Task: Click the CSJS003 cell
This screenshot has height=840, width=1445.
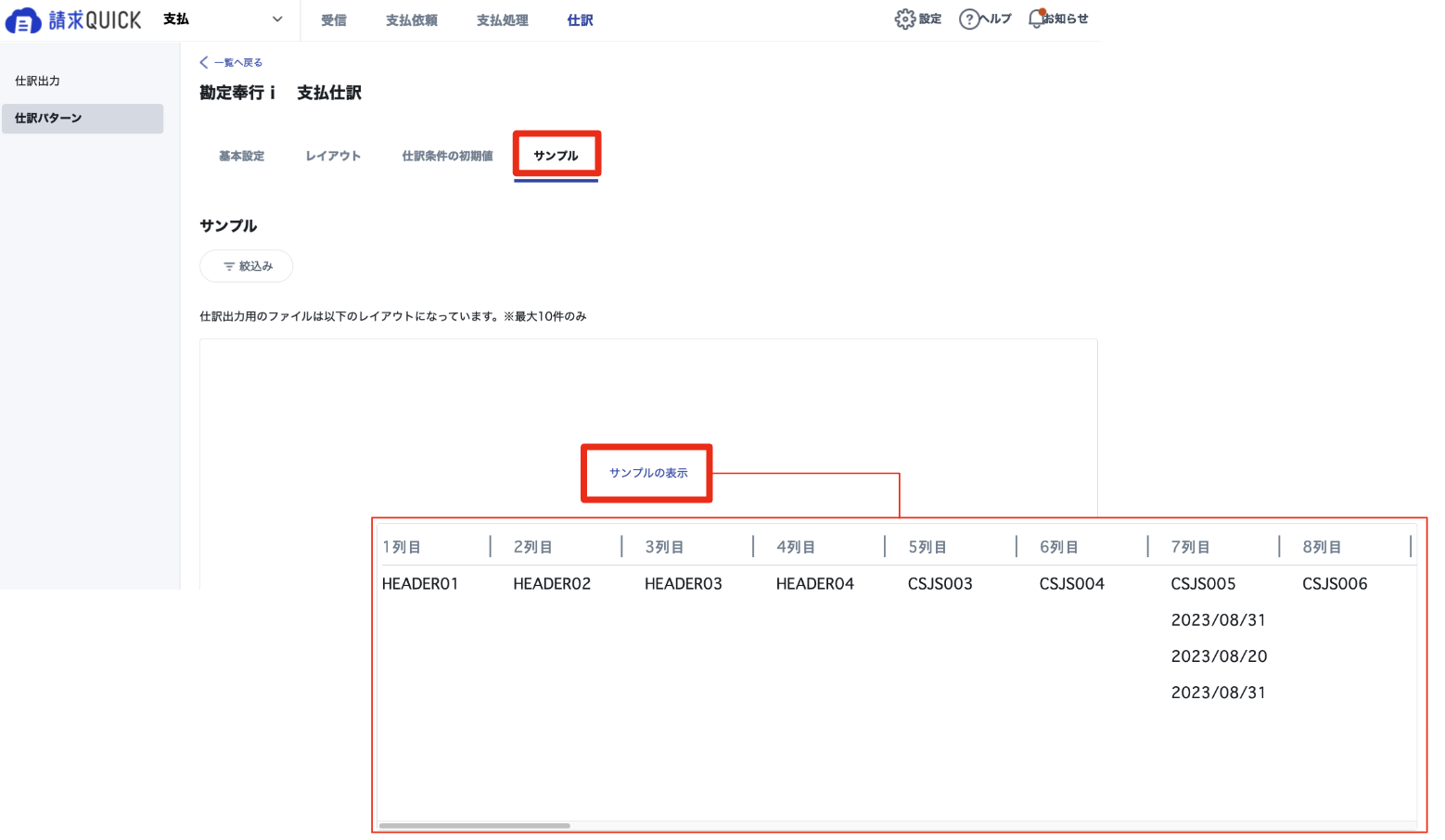Action: pos(940,584)
